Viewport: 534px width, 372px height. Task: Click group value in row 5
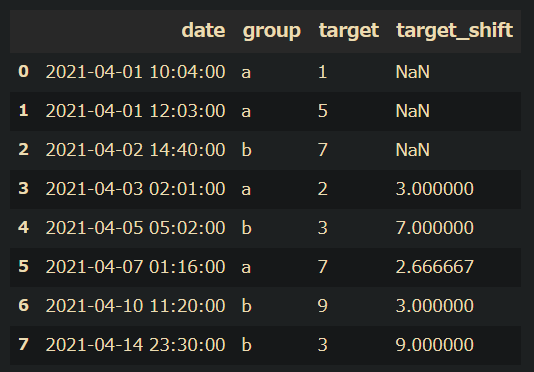tap(246, 268)
